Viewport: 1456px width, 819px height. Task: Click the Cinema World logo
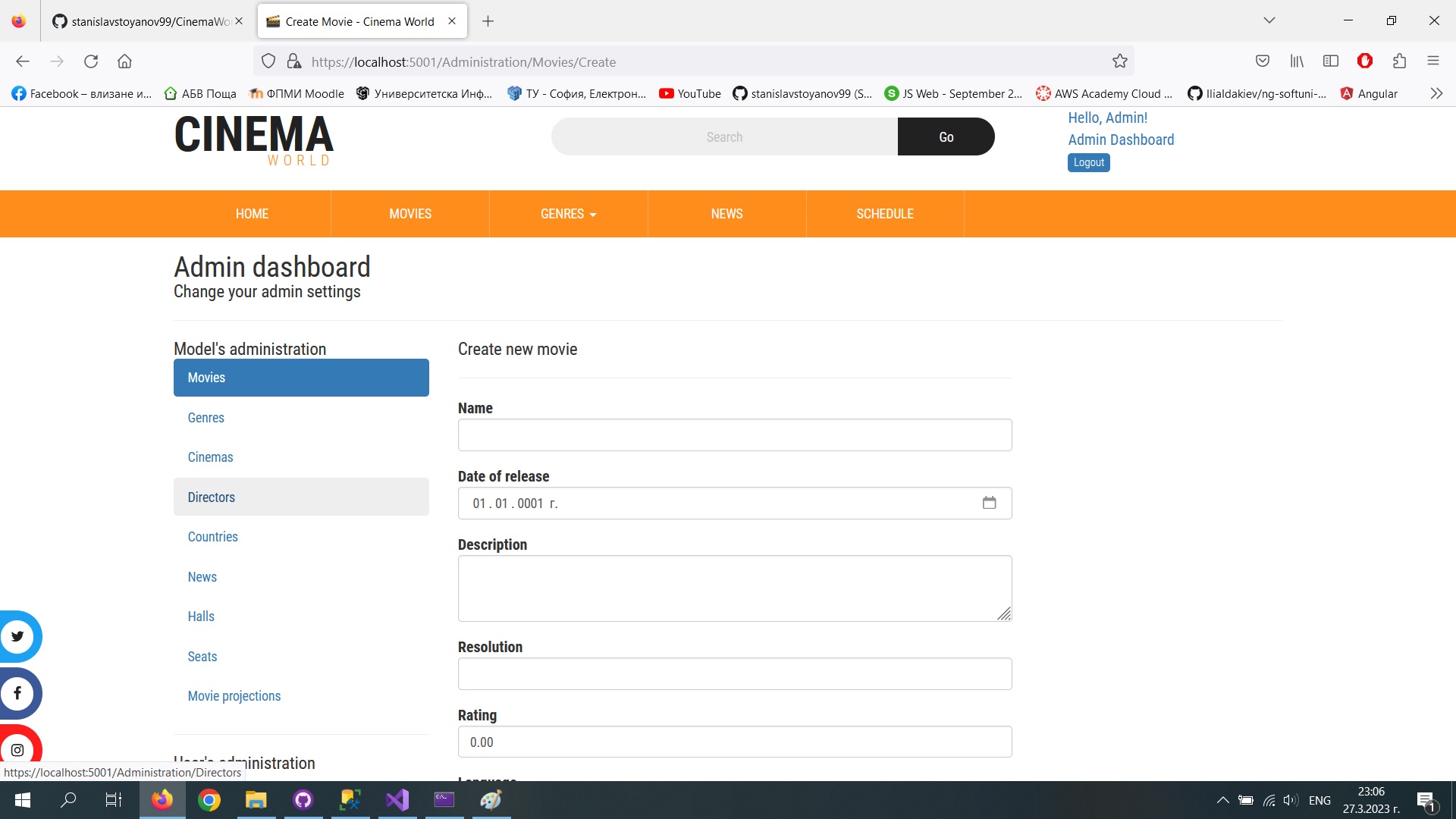point(254,140)
